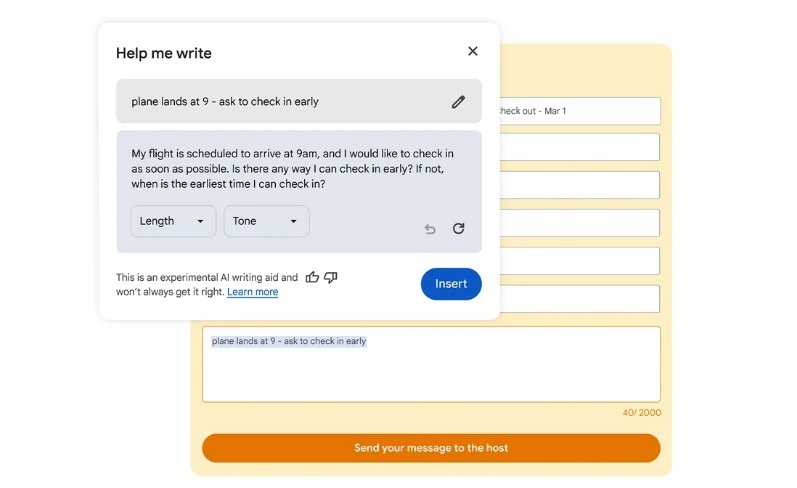Click the generated flight check-in draft text
The width and height of the screenshot is (797, 488).
292,168
